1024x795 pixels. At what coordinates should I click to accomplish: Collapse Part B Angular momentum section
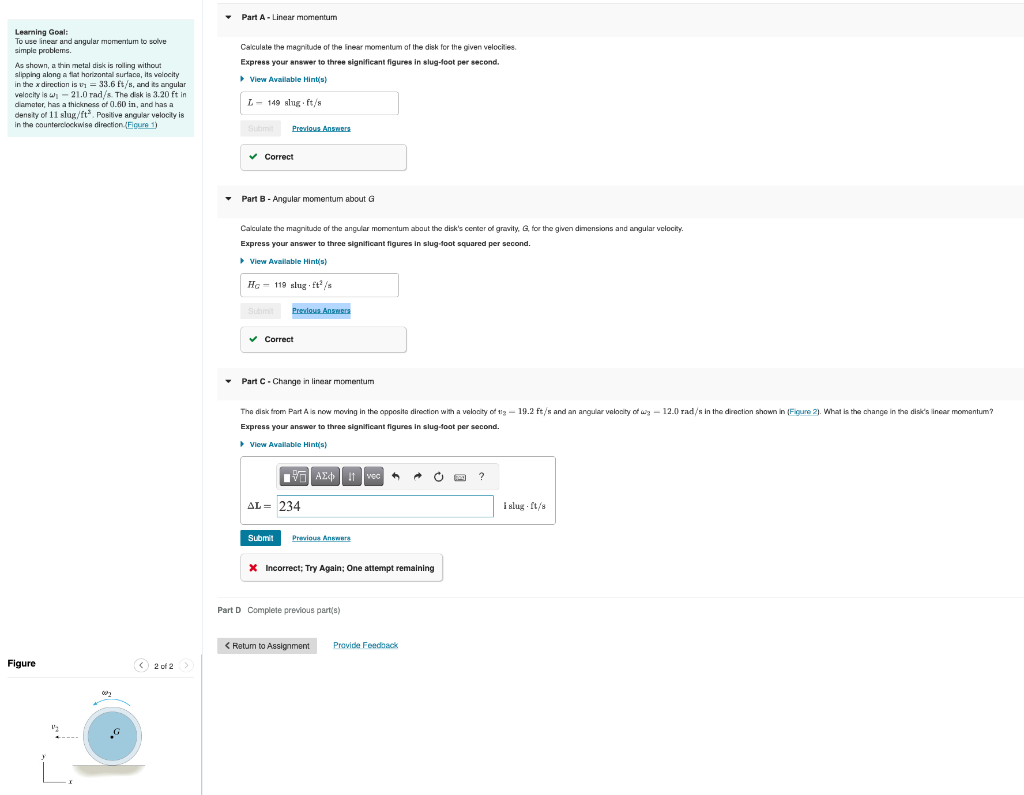coord(228,199)
